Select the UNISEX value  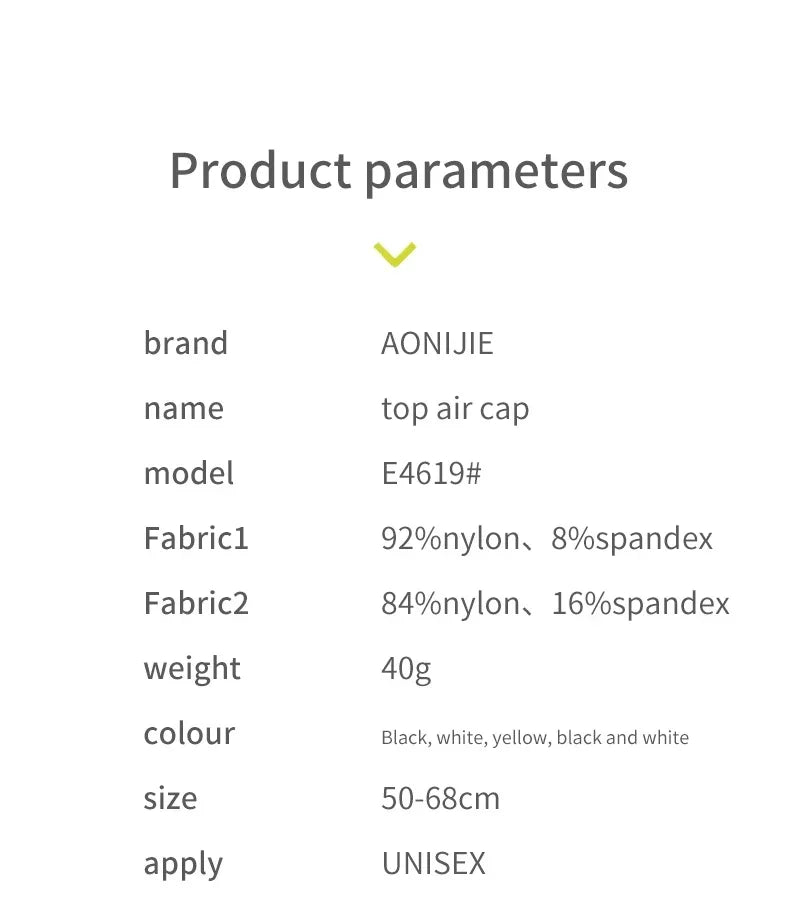[433, 864]
